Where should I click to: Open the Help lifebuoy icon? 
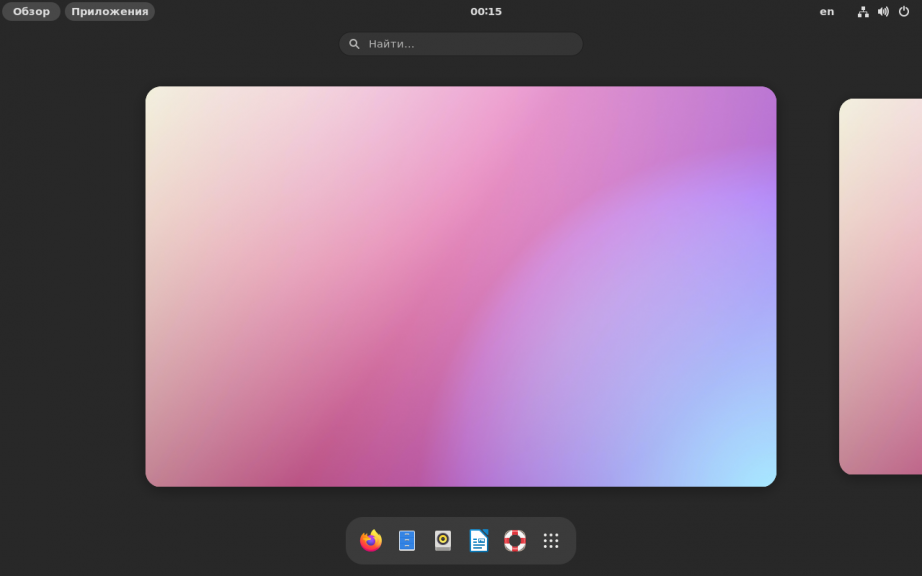coord(515,541)
